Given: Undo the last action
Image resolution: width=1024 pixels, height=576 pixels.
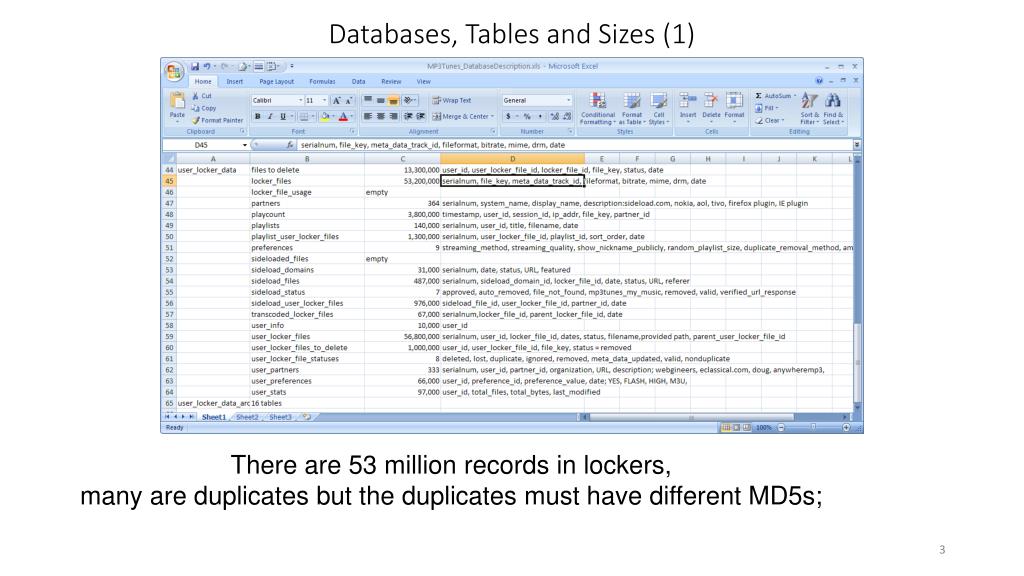Looking at the screenshot, I should click(206, 66).
